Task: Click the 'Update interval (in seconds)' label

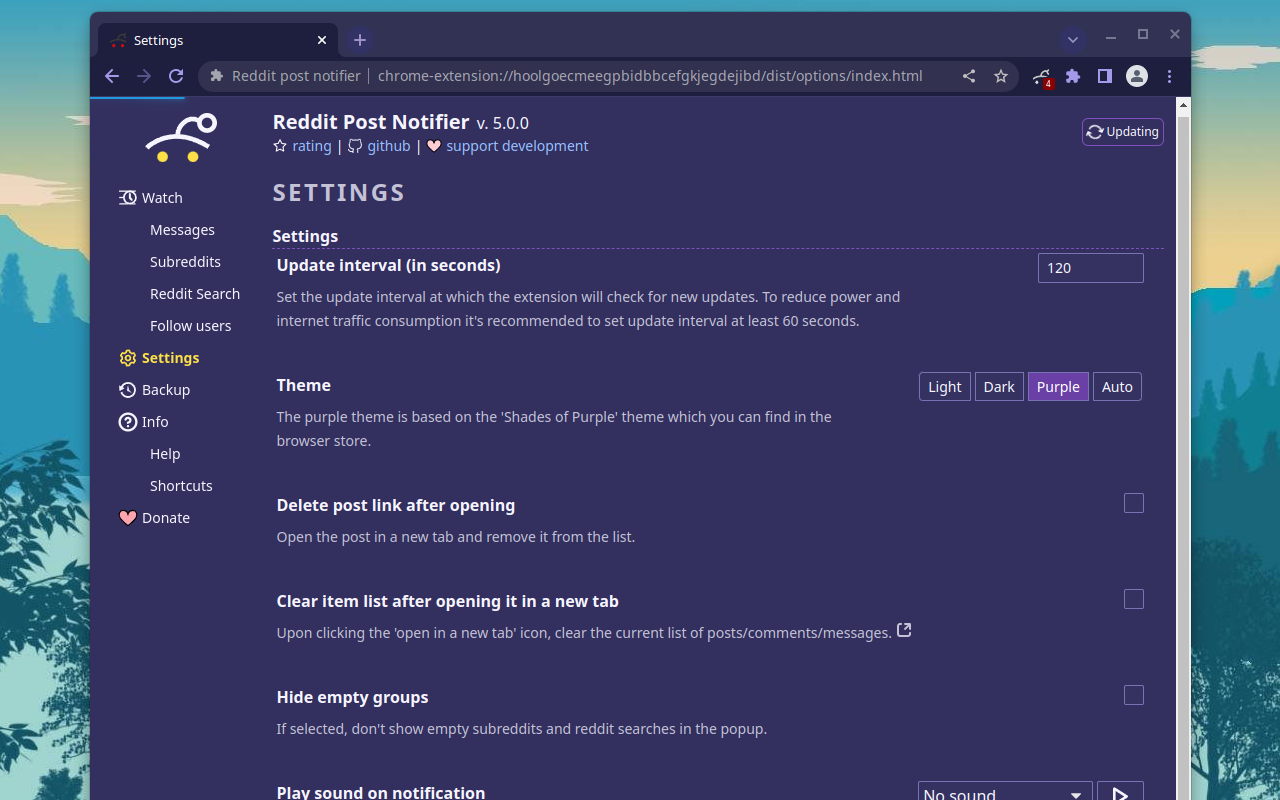Action: (x=389, y=265)
